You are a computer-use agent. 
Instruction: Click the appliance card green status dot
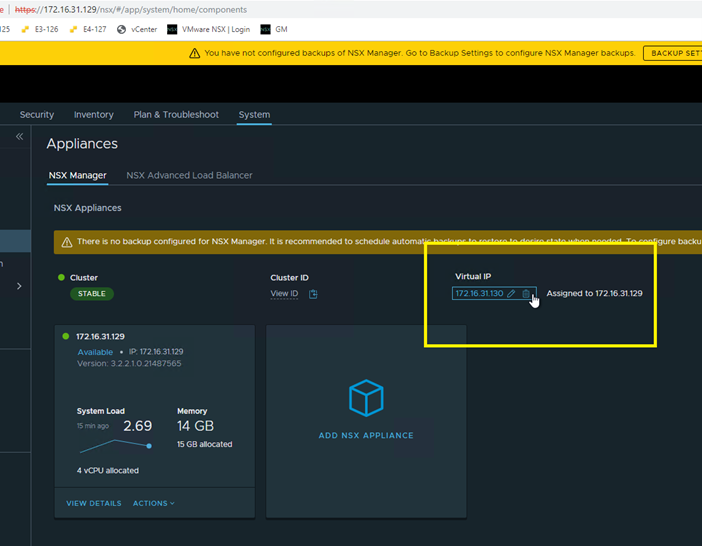point(66,336)
